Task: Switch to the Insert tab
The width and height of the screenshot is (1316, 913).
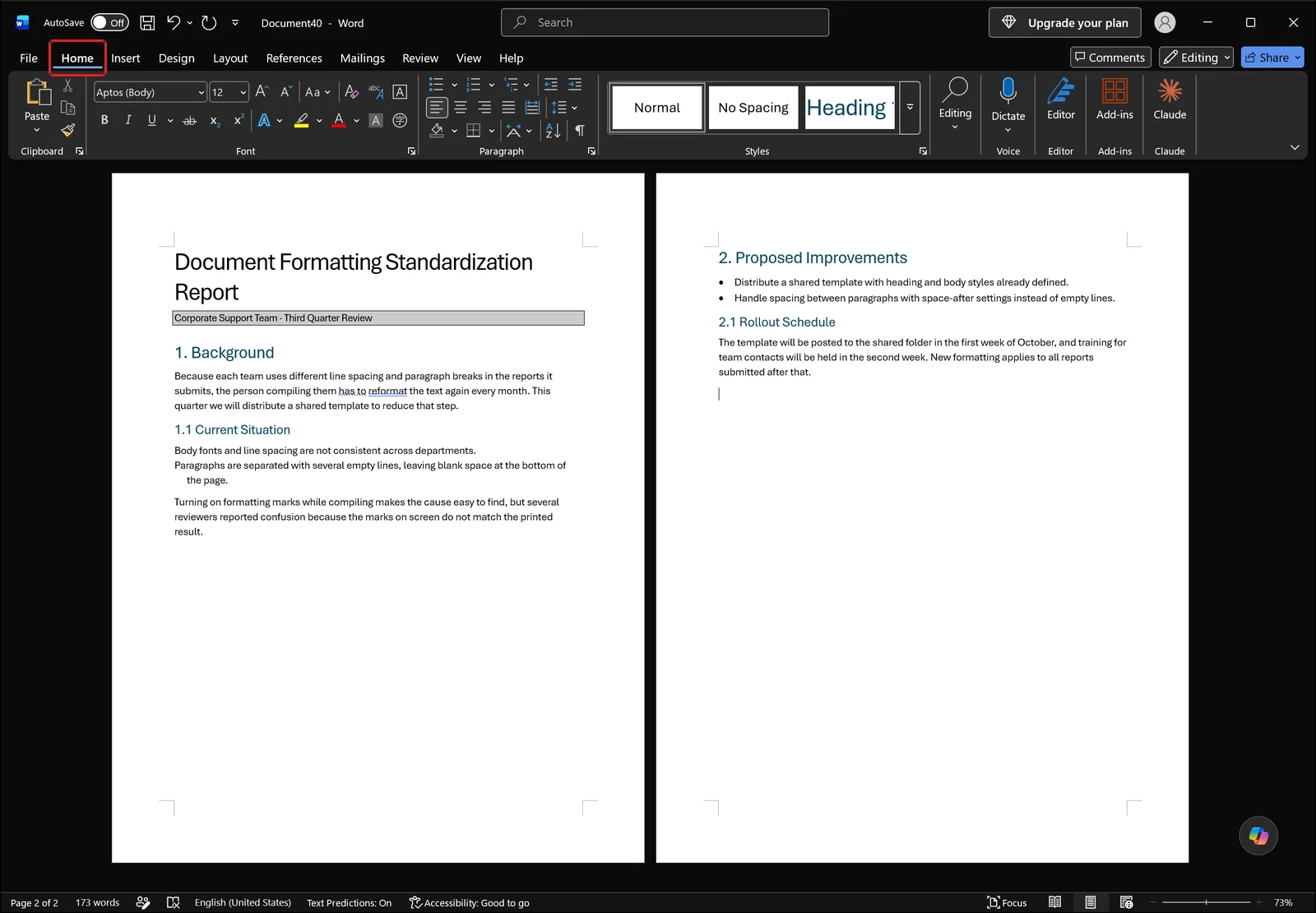Action: pyautogui.click(x=125, y=58)
